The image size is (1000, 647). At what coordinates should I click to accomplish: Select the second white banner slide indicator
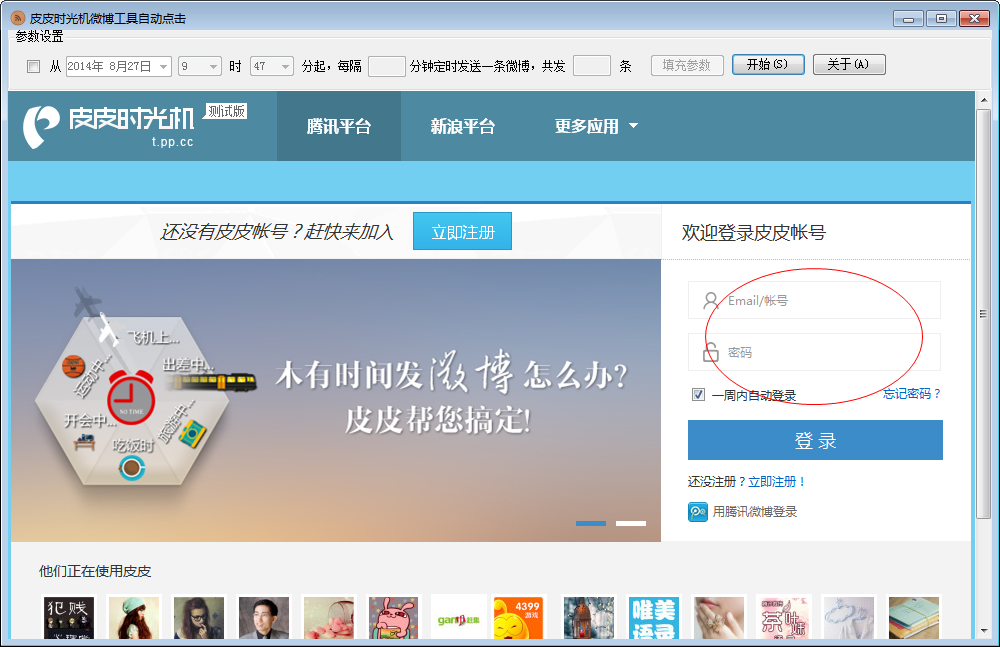click(x=631, y=523)
